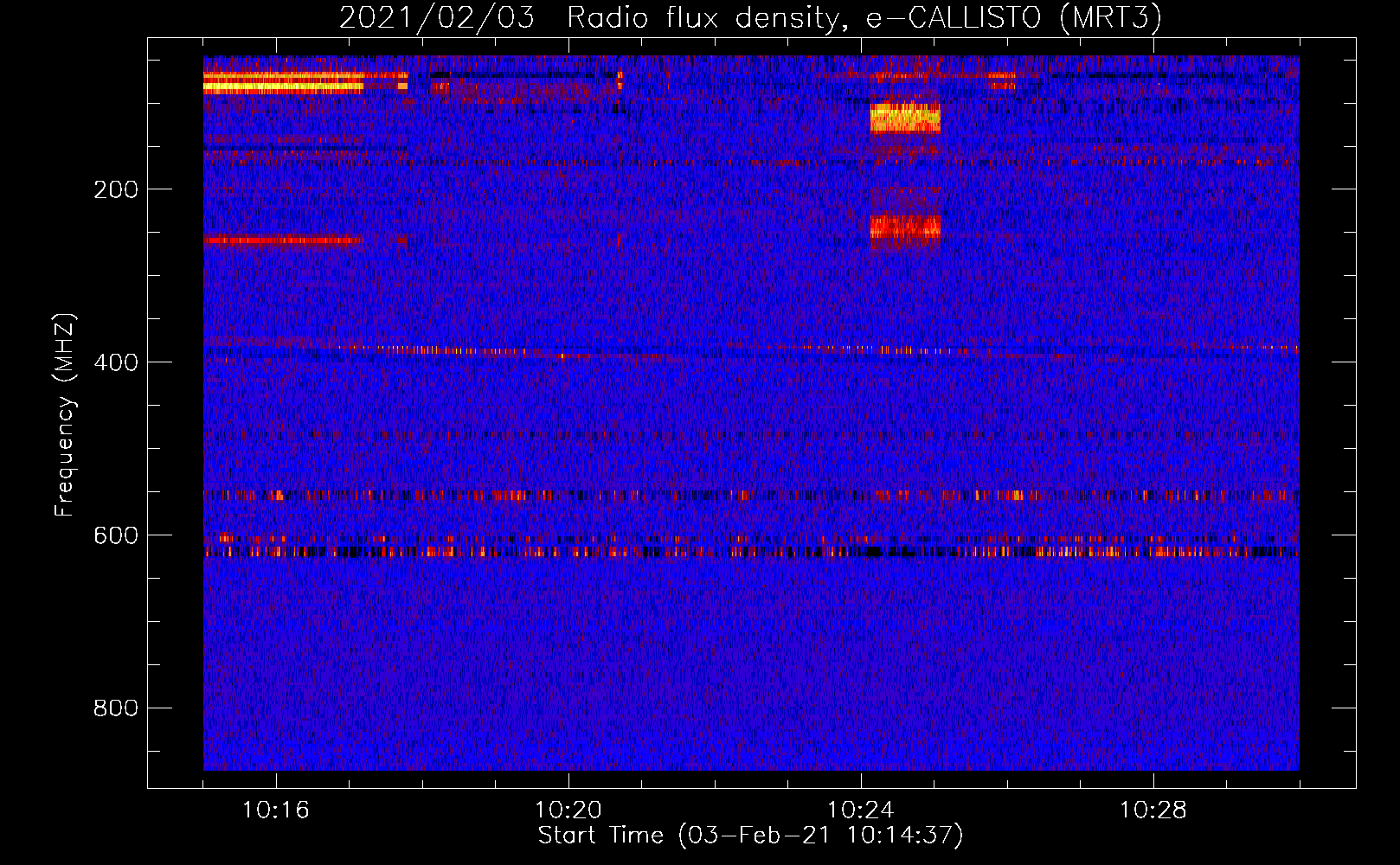Screen dimensions: 1400x865
Task: Click the 10:20 time tick label
Action: pos(568,811)
